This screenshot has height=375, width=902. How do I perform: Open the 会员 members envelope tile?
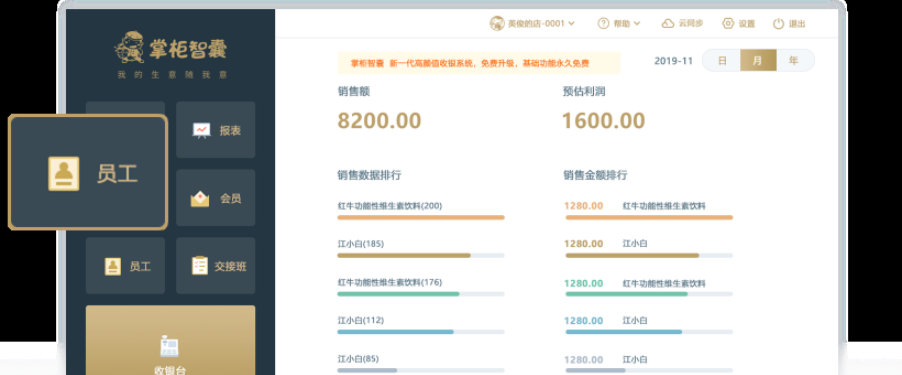[216, 198]
